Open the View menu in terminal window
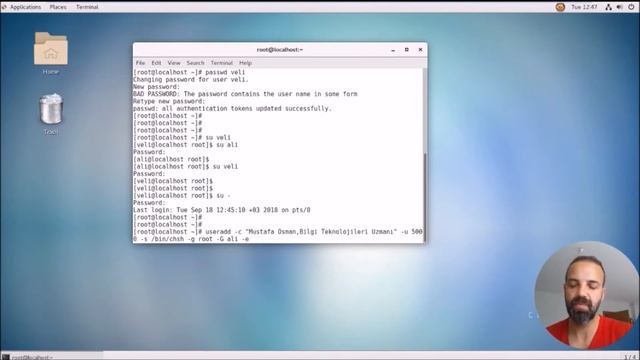 tap(174, 63)
